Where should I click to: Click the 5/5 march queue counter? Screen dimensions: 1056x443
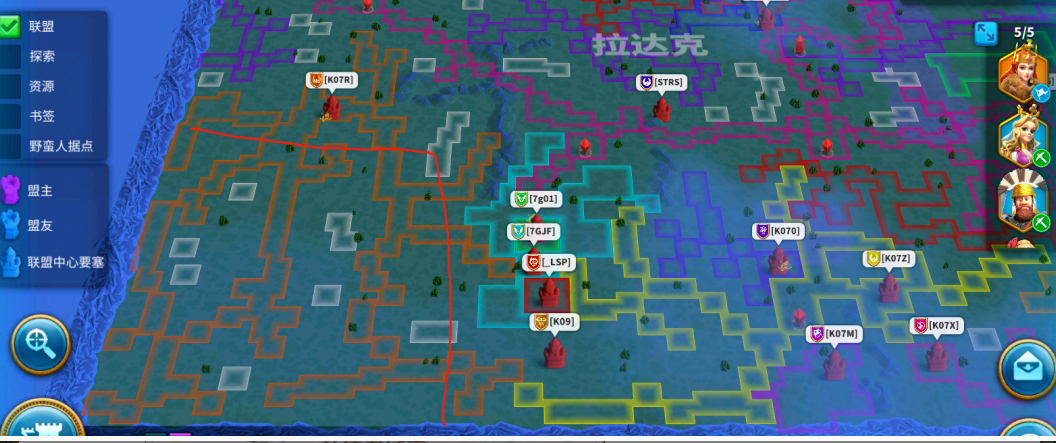tap(1024, 32)
